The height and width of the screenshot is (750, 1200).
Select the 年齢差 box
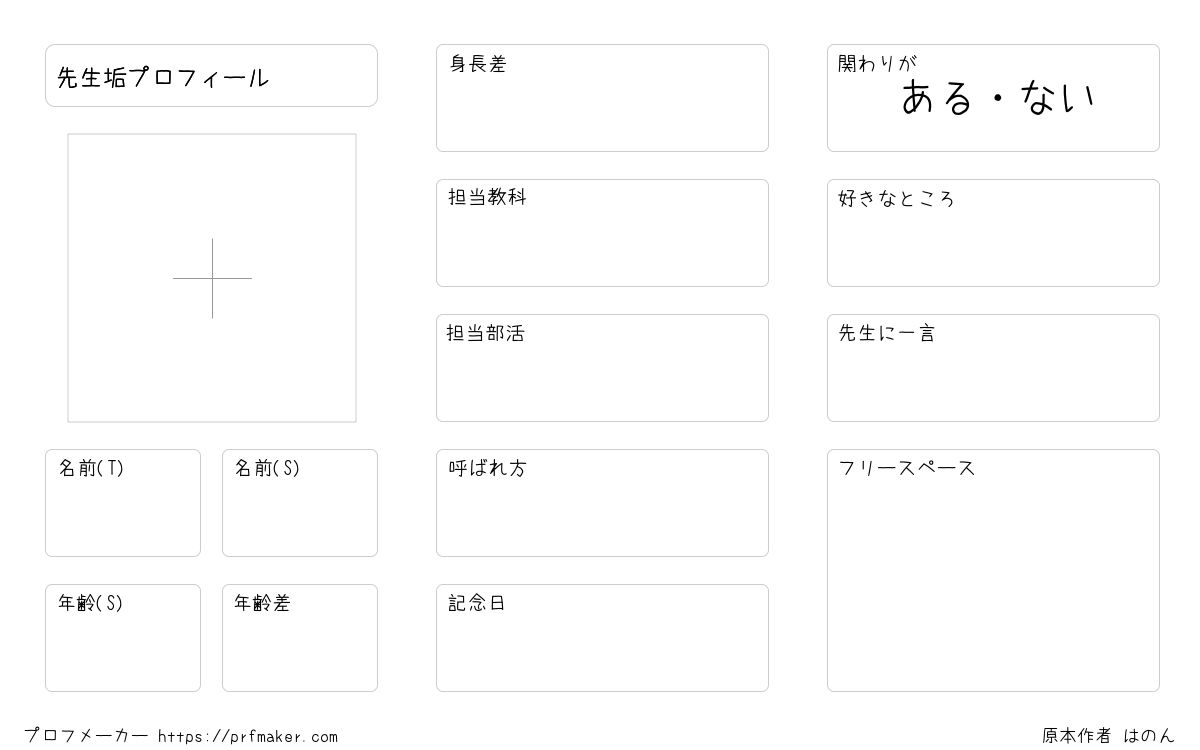pos(300,638)
